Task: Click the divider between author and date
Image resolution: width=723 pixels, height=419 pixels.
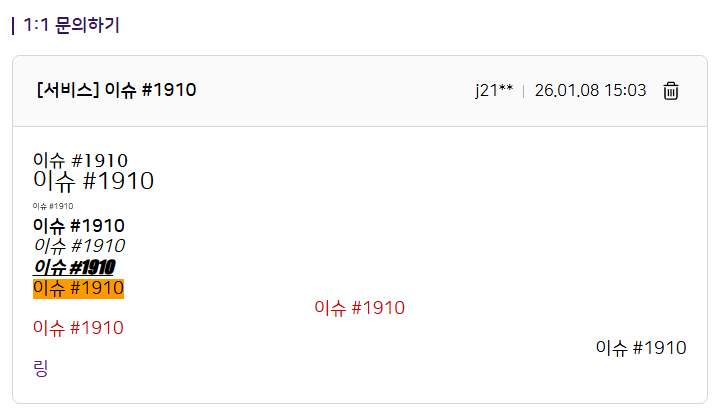Action: pos(524,92)
